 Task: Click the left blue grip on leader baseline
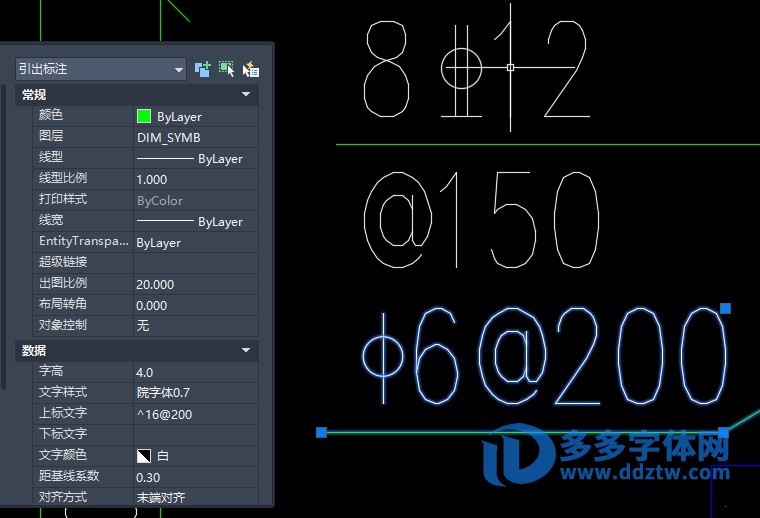[322, 432]
